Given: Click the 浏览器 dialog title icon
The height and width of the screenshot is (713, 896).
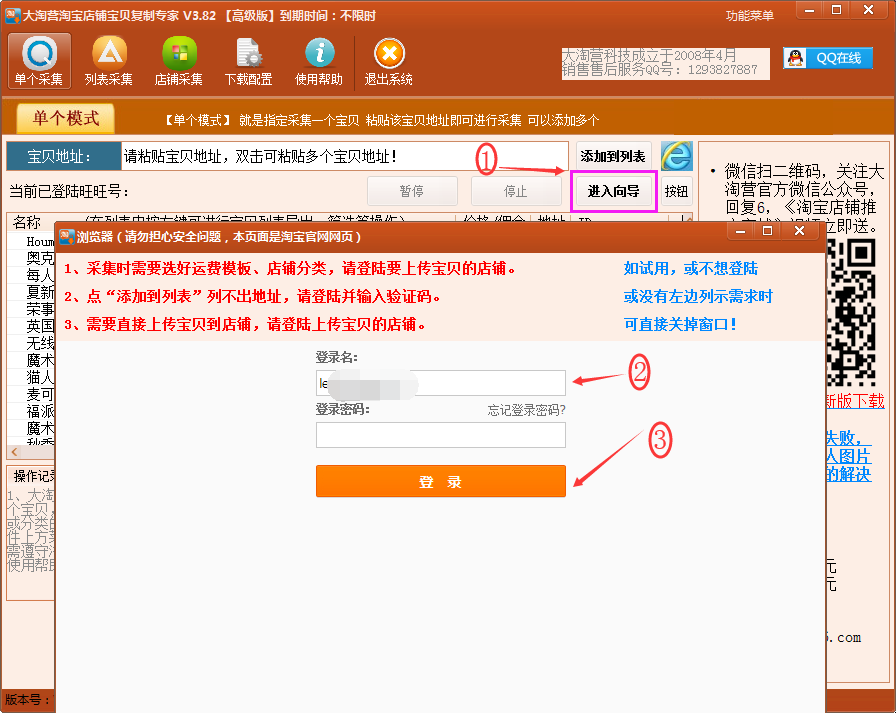Looking at the screenshot, I should point(67,237).
